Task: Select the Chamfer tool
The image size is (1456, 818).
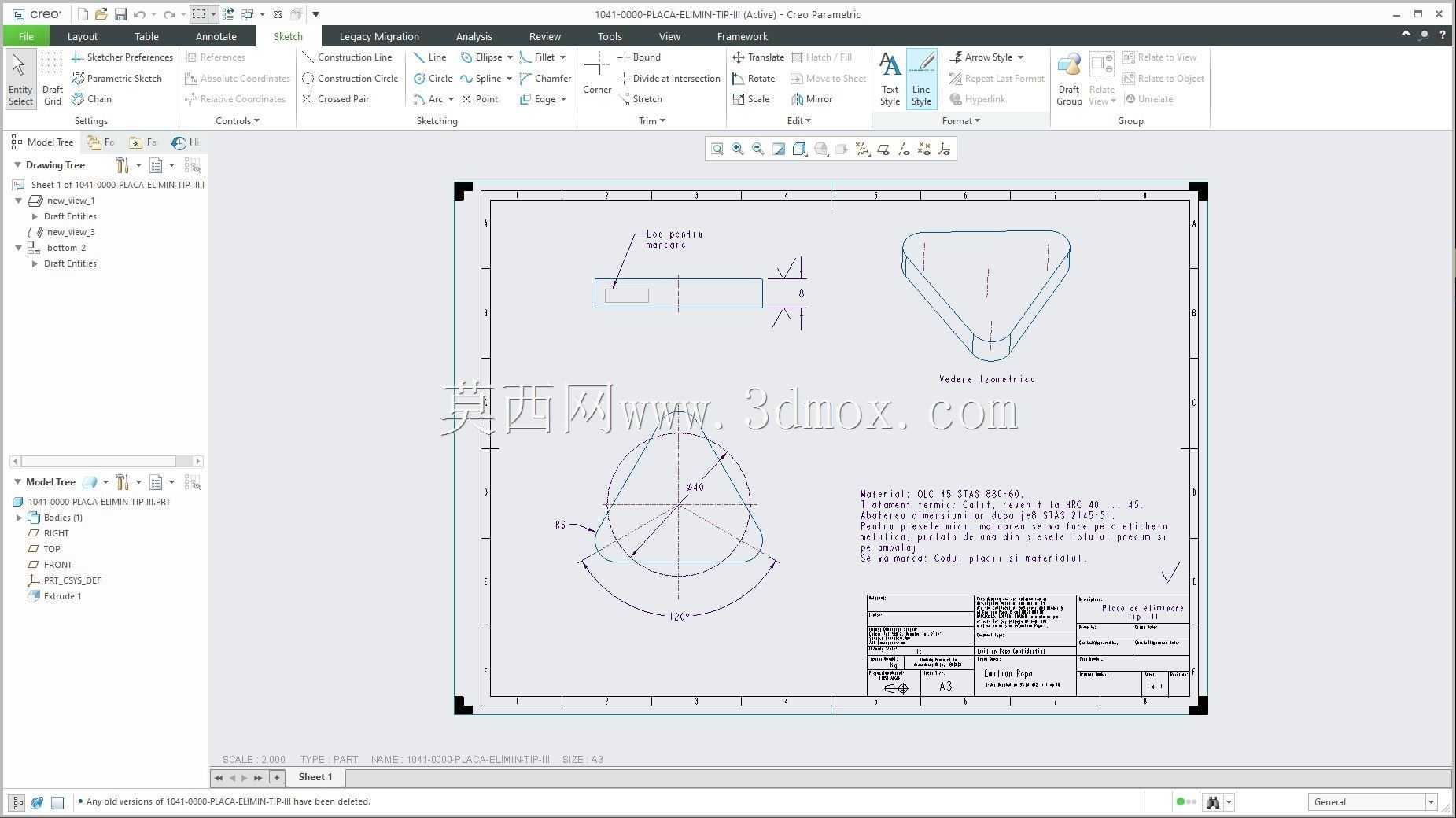Action: pyautogui.click(x=545, y=79)
